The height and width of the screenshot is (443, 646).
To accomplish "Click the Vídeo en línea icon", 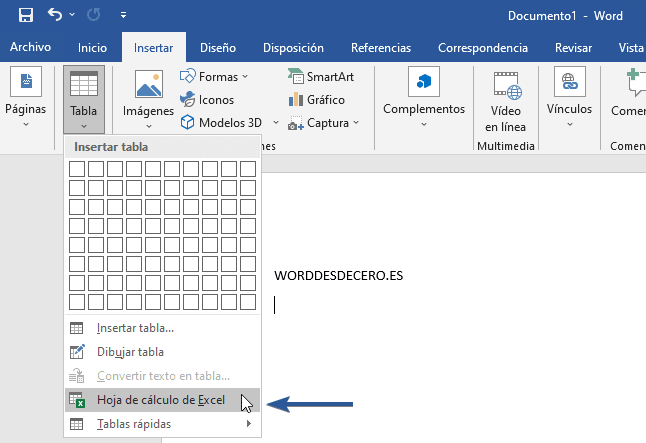I will (508, 86).
